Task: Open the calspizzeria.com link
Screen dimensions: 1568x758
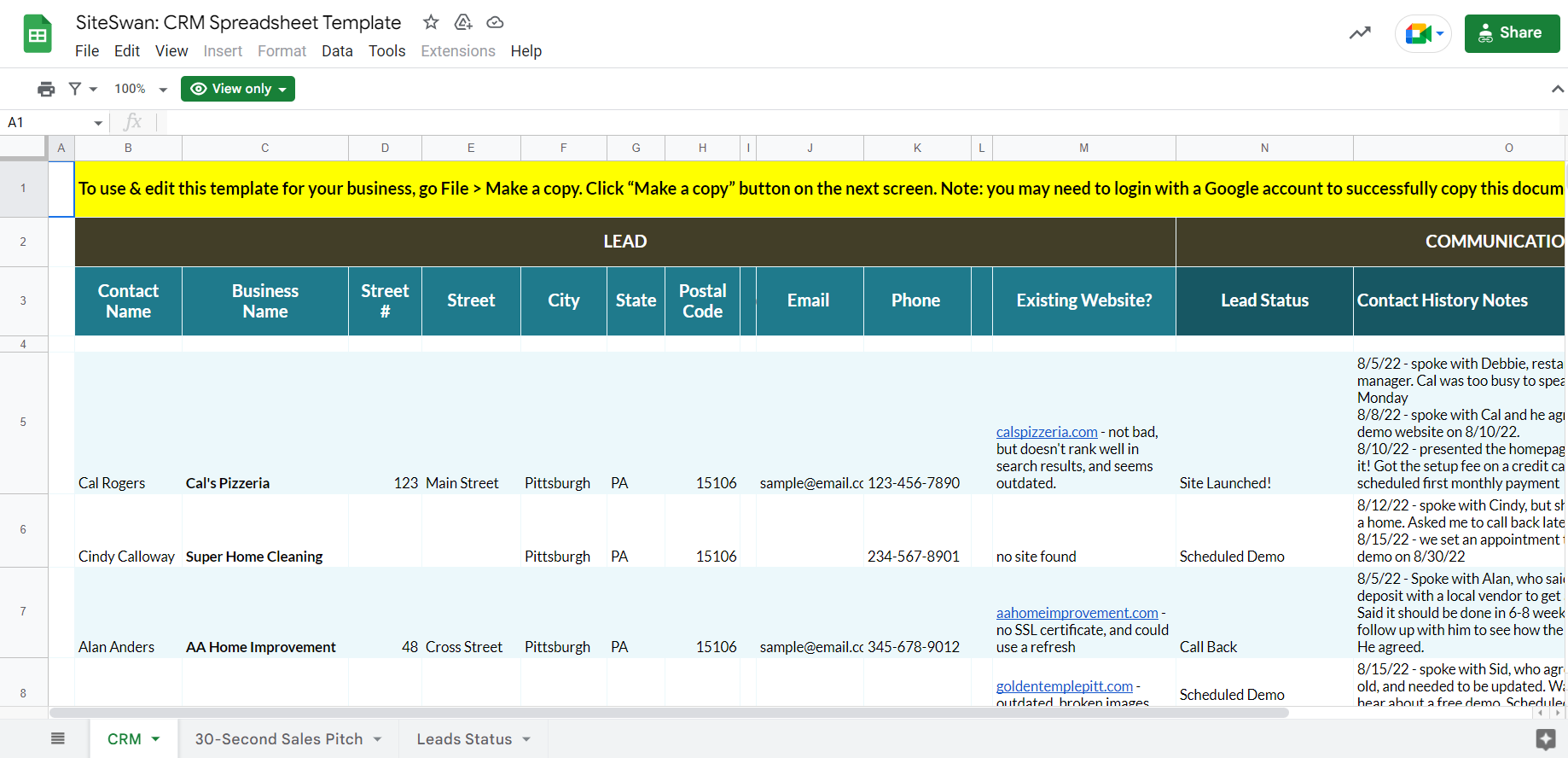Action: pos(1046,432)
